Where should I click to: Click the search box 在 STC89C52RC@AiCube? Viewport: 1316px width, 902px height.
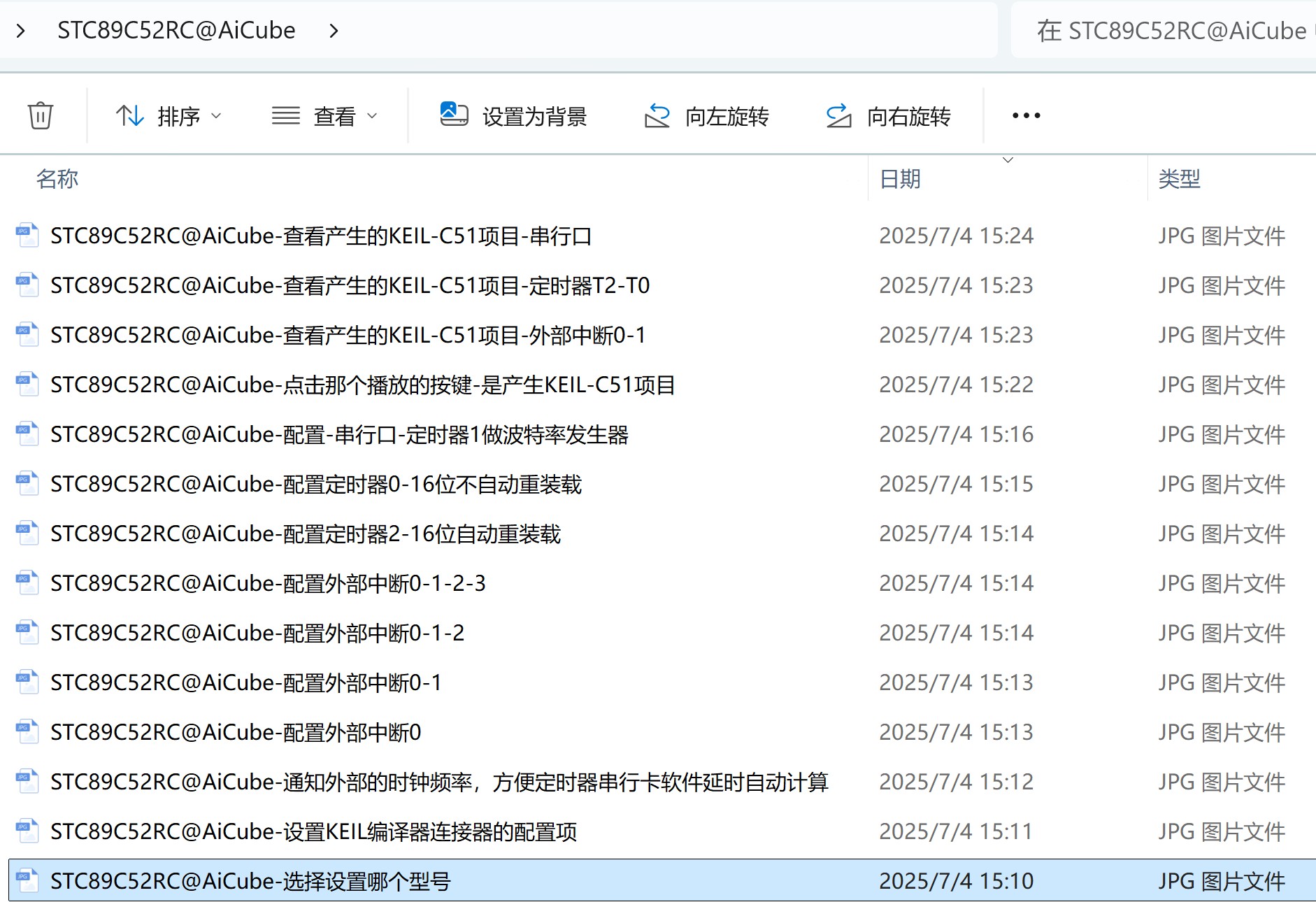click(x=1164, y=31)
